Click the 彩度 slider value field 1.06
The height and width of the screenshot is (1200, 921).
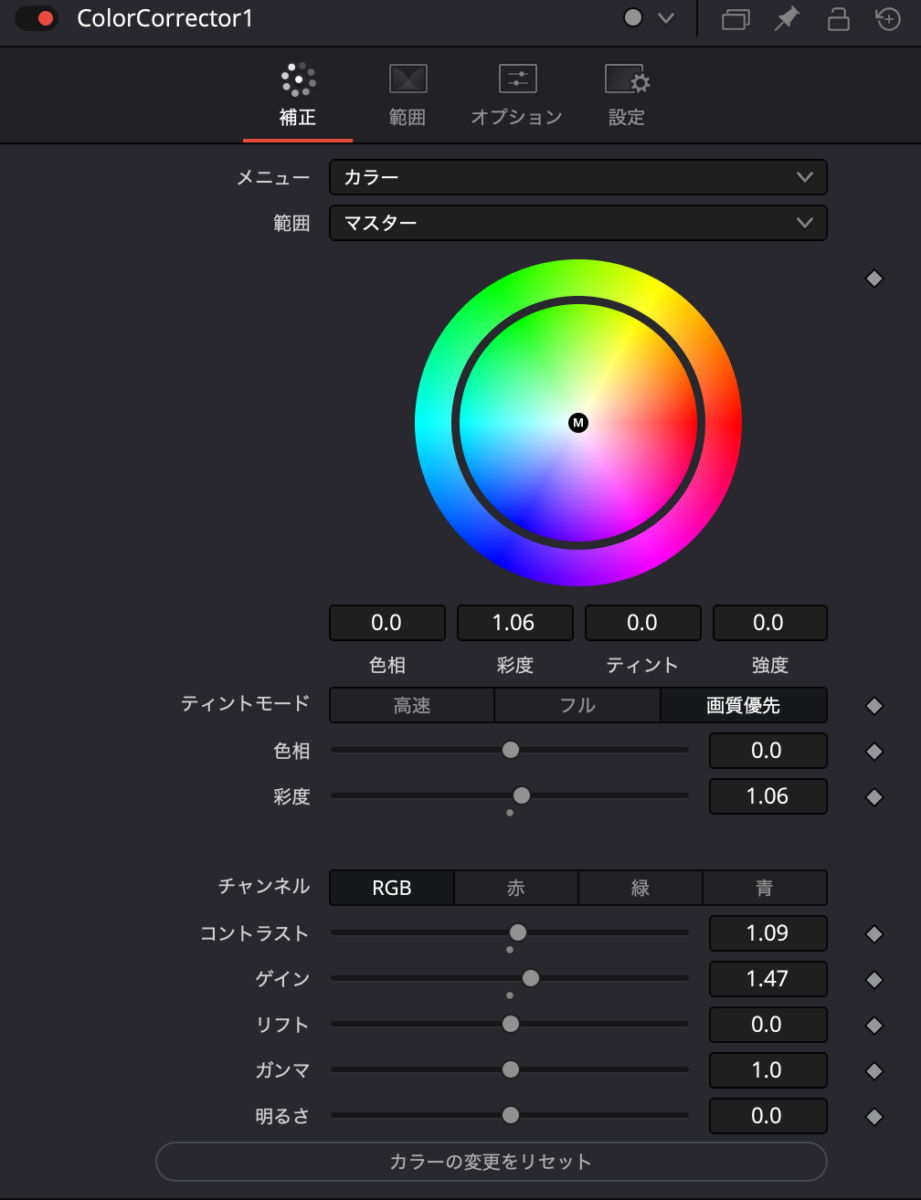[768, 797]
